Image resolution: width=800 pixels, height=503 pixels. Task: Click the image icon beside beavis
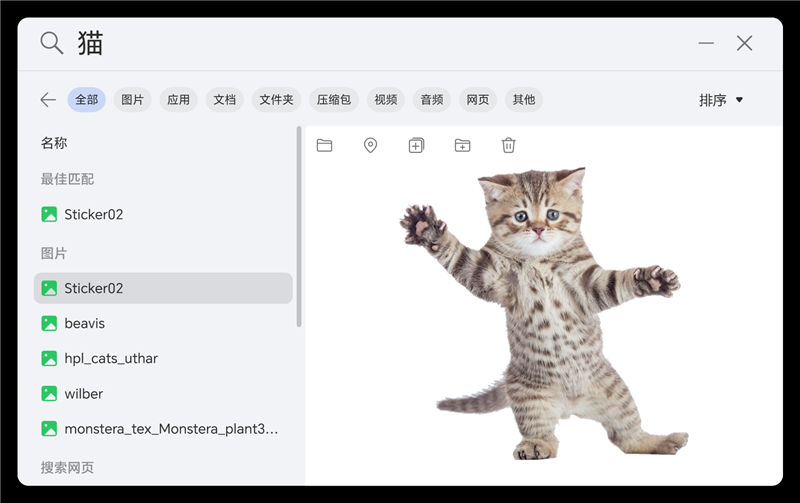tap(49, 323)
